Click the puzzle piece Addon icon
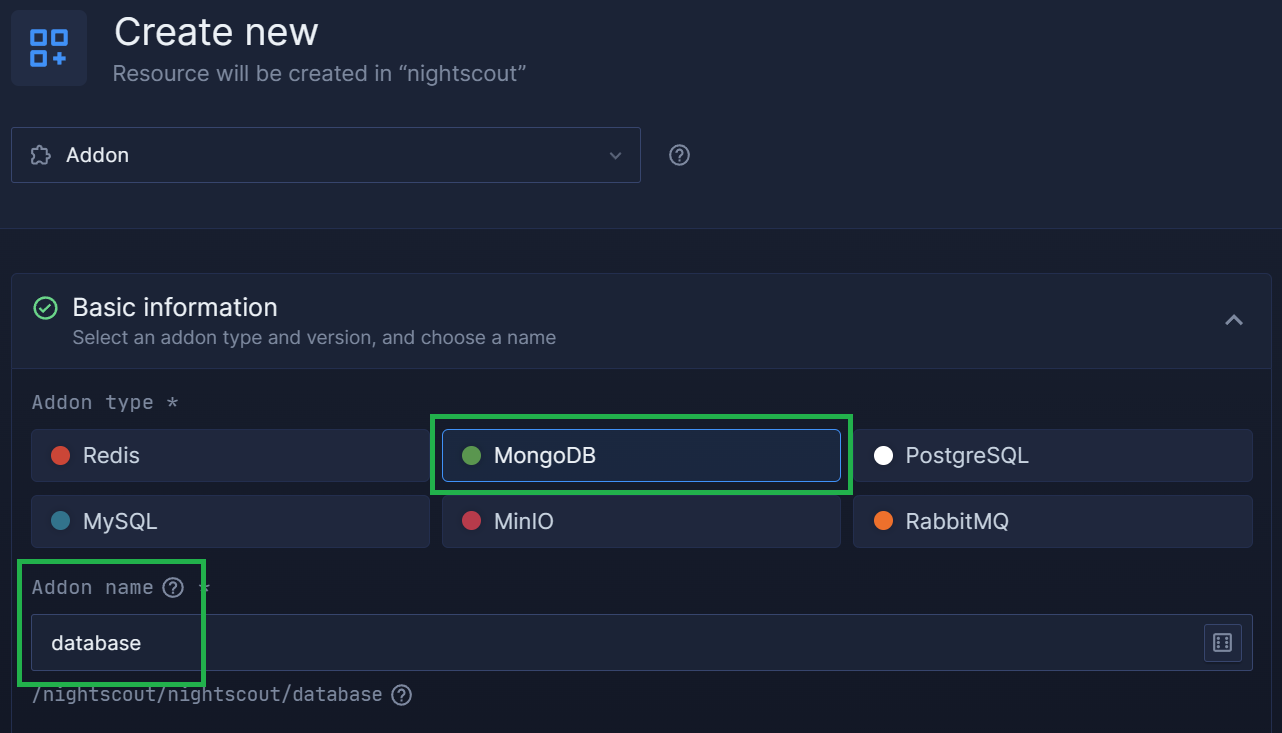The width and height of the screenshot is (1282, 733). tap(40, 155)
